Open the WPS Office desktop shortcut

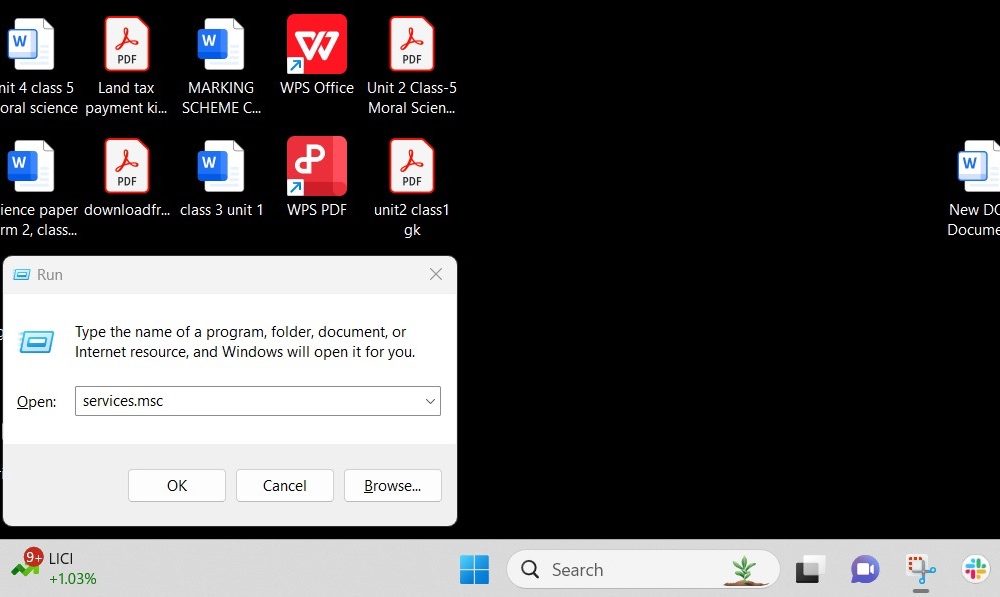tap(316, 45)
